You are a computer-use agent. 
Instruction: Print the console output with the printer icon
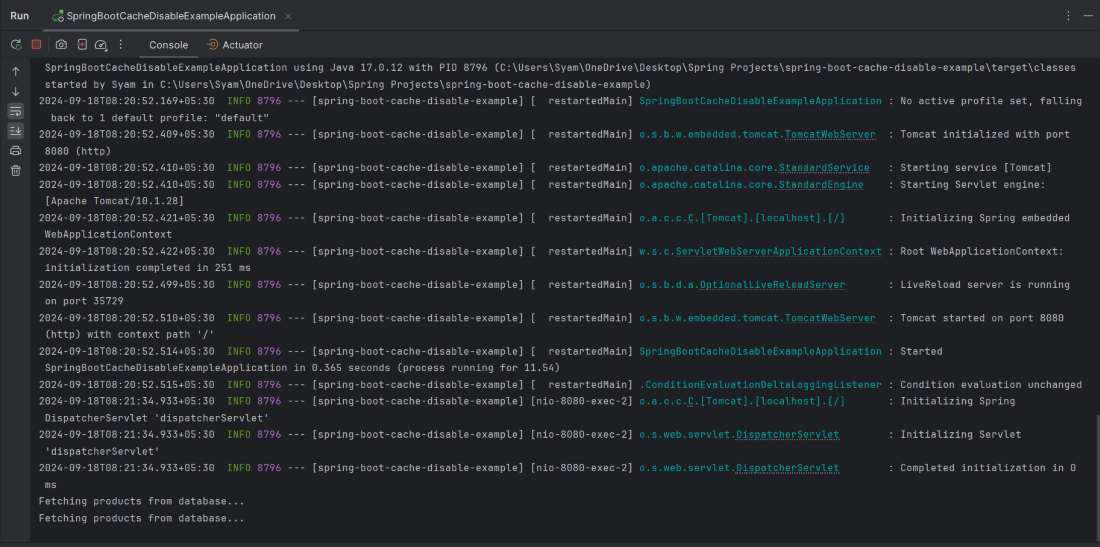(16, 150)
